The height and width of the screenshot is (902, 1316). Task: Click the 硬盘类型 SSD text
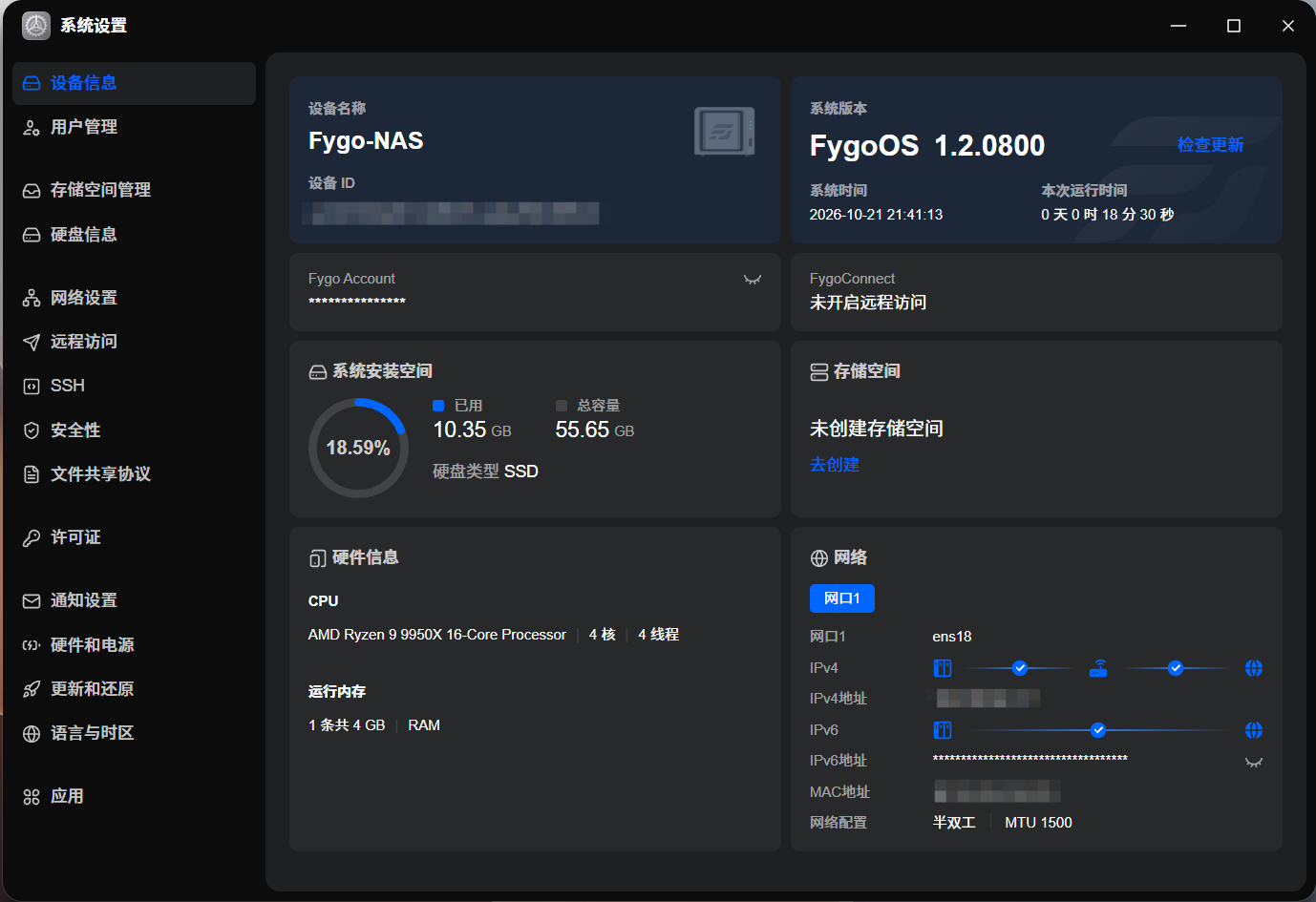(485, 472)
